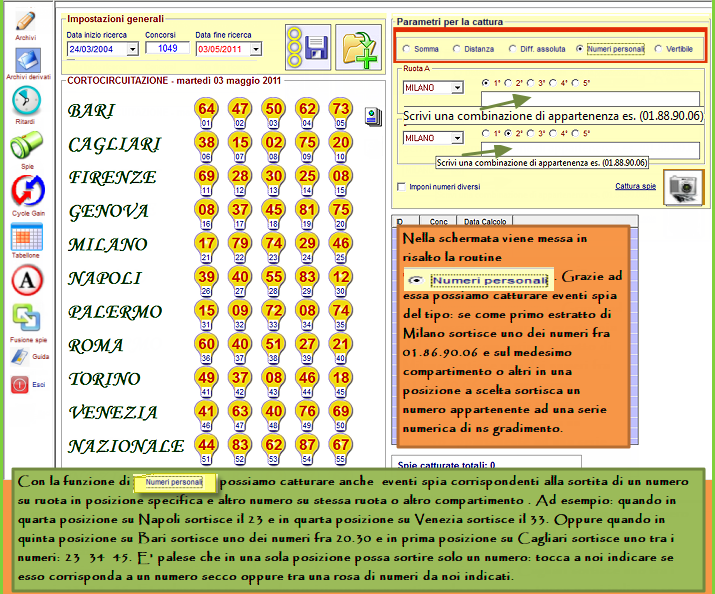715x594 pixels.
Task: Click the camera Cattura spie icon
Action: pos(684,187)
